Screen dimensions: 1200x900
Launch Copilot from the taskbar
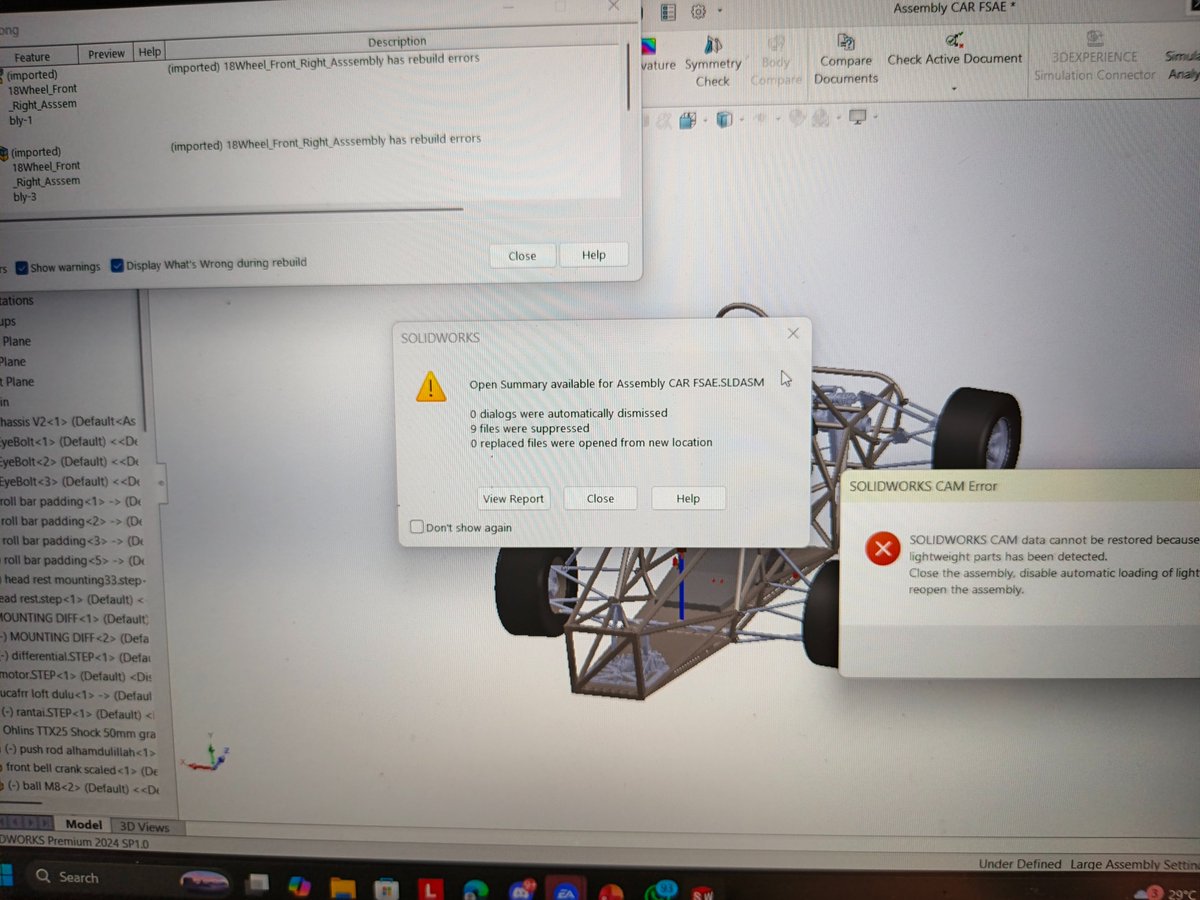pos(299,886)
